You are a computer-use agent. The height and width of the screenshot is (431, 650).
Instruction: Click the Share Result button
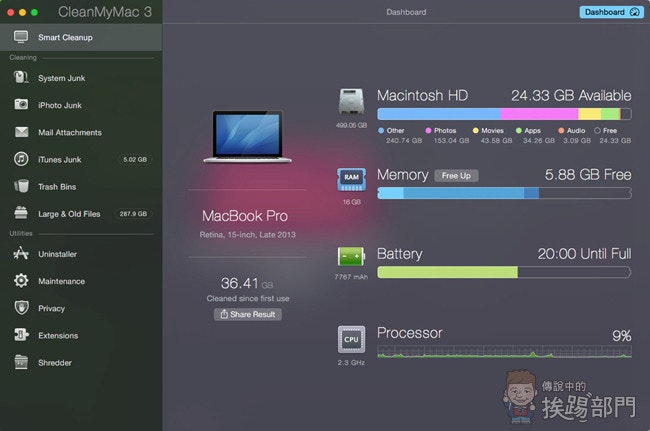point(248,314)
